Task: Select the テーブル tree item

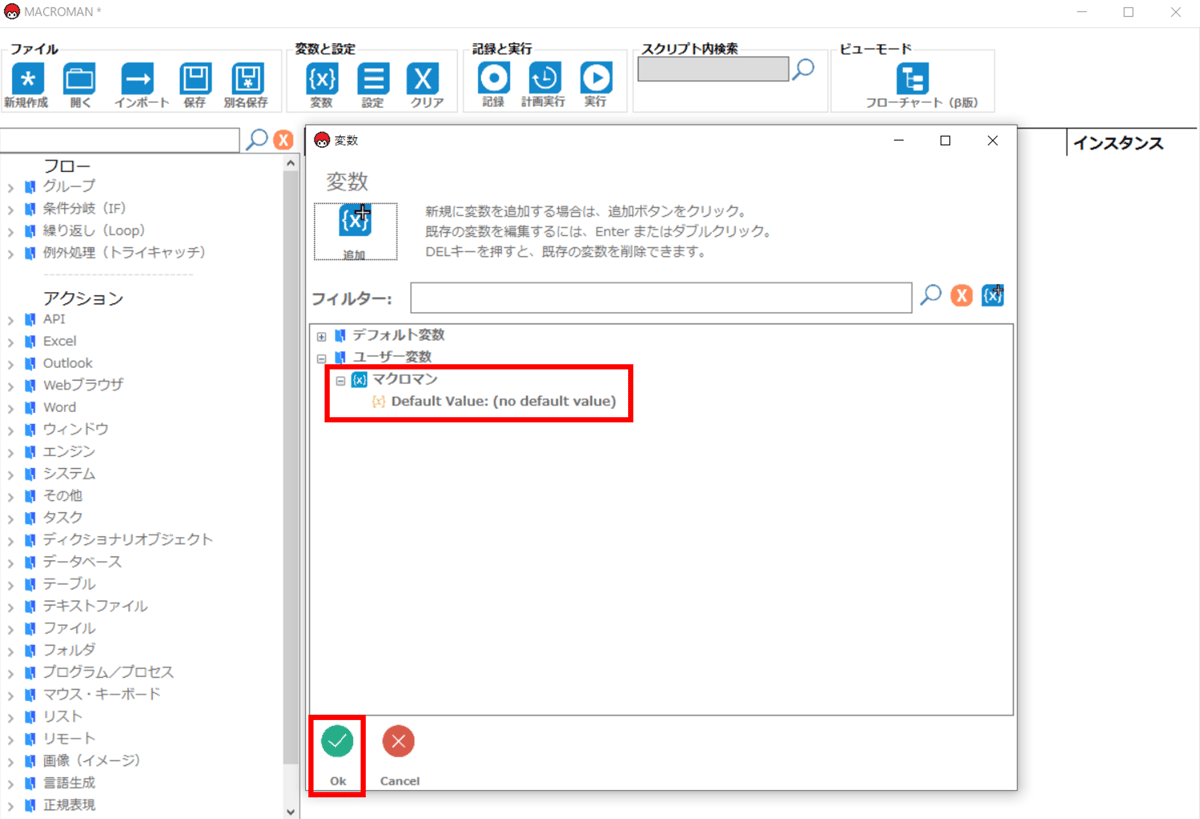Action: coord(69,583)
